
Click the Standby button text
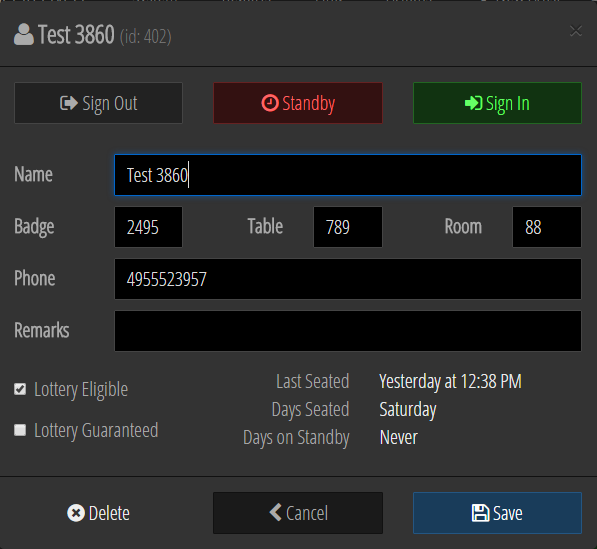tap(309, 104)
